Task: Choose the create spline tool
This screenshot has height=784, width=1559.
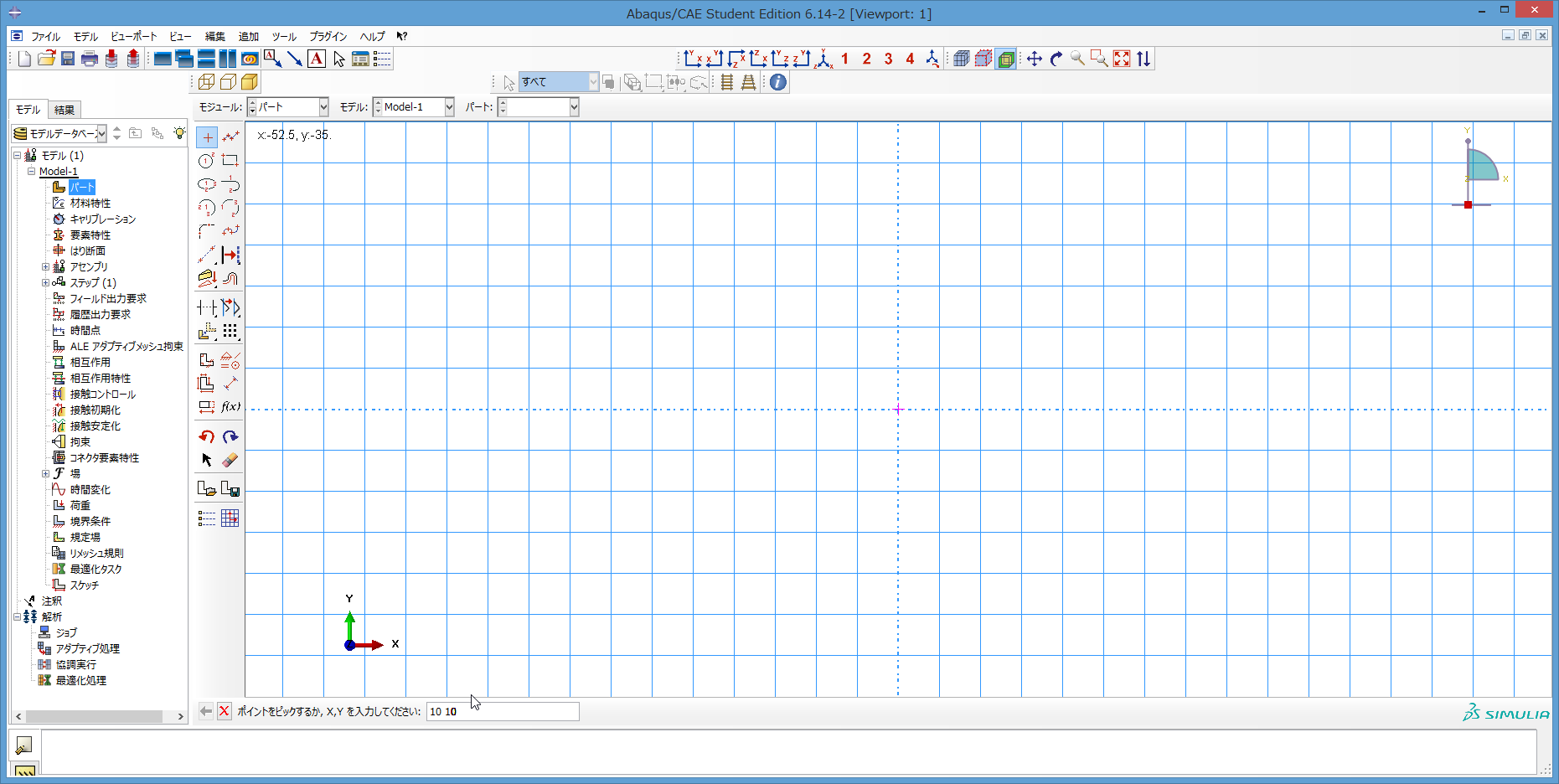Action: 230,231
